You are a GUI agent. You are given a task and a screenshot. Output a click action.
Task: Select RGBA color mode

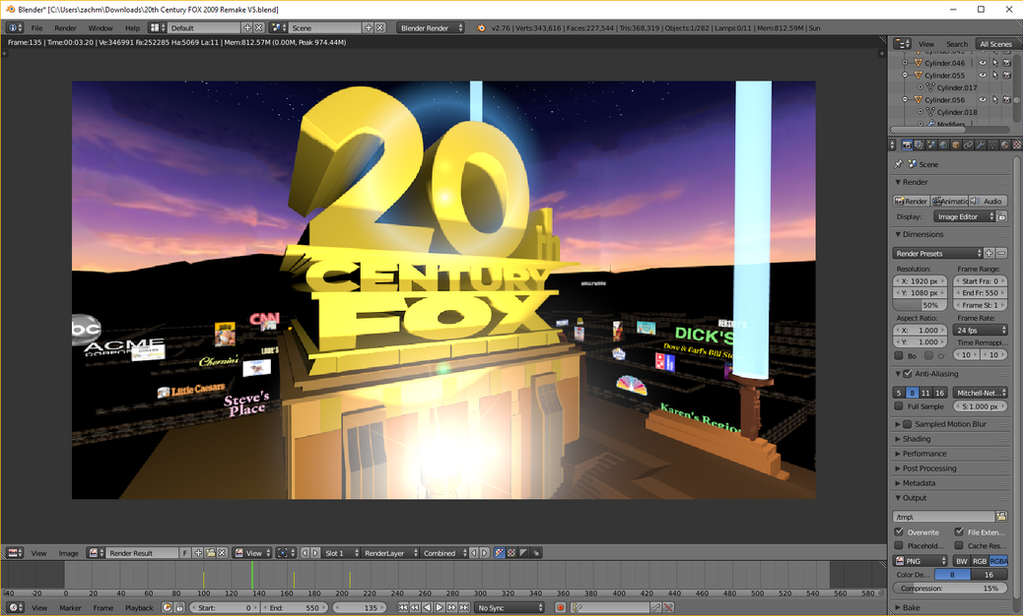coord(999,561)
